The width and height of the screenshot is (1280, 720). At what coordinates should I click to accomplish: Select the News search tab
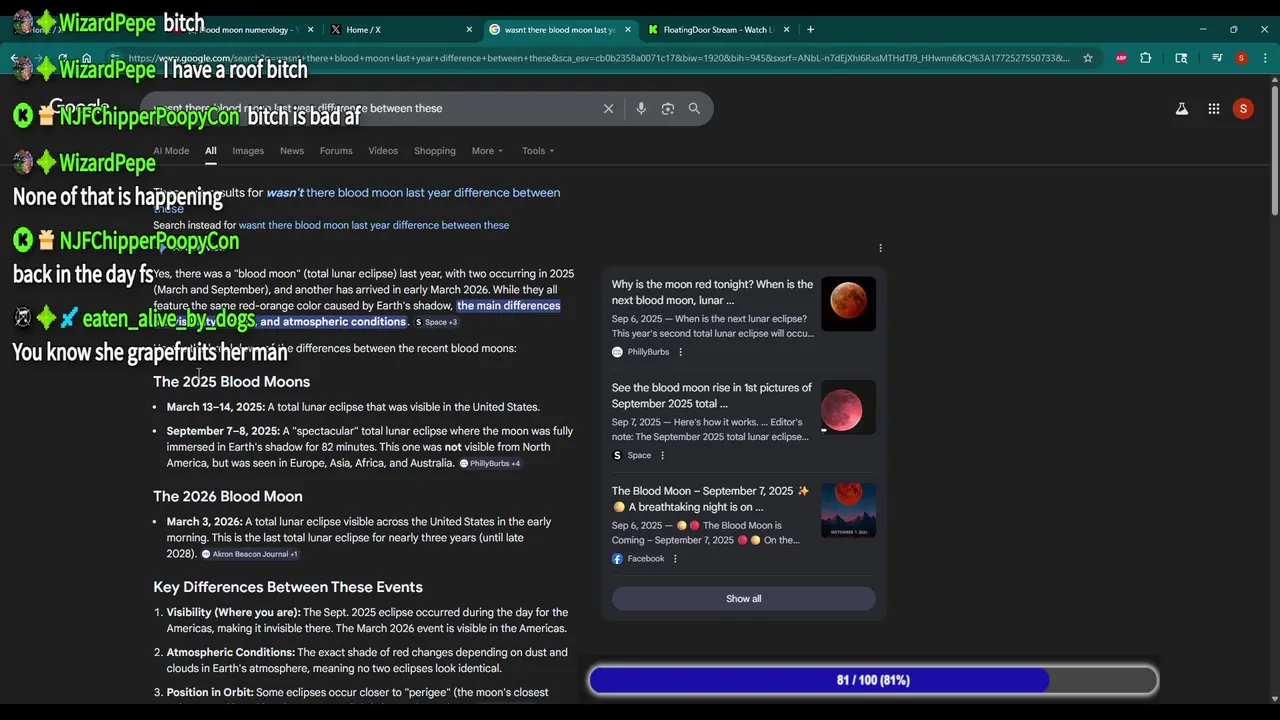292,151
